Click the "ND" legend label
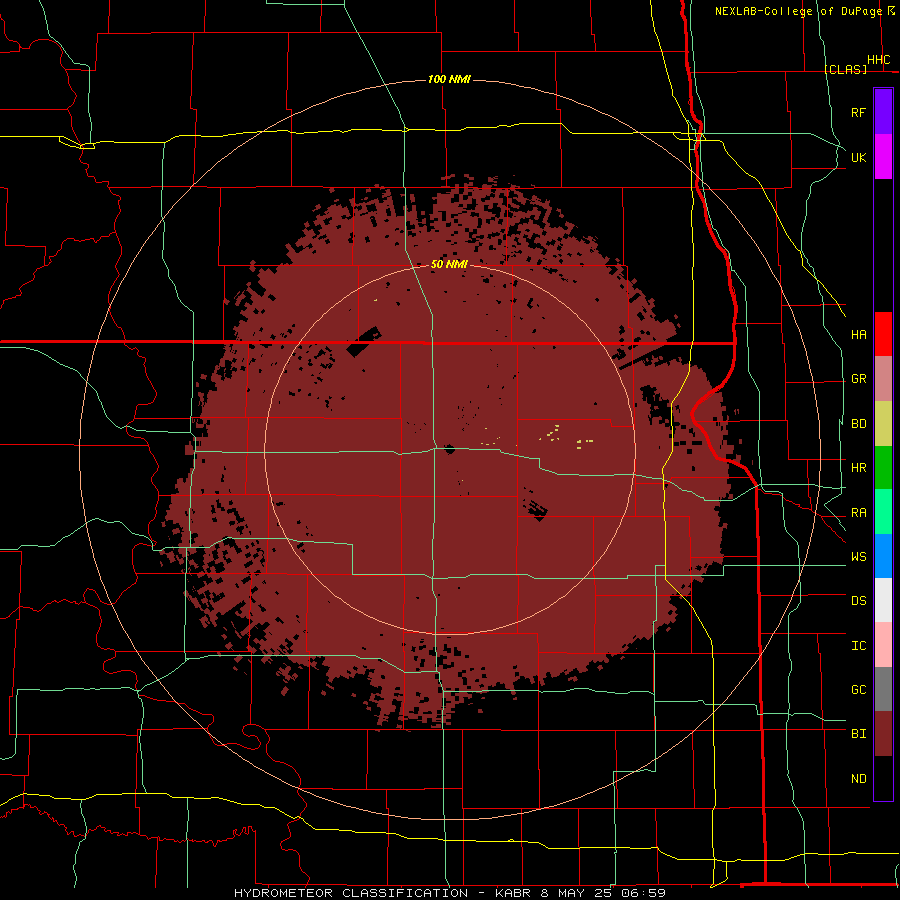This screenshot has height=900, width=900. click(858, 779)
